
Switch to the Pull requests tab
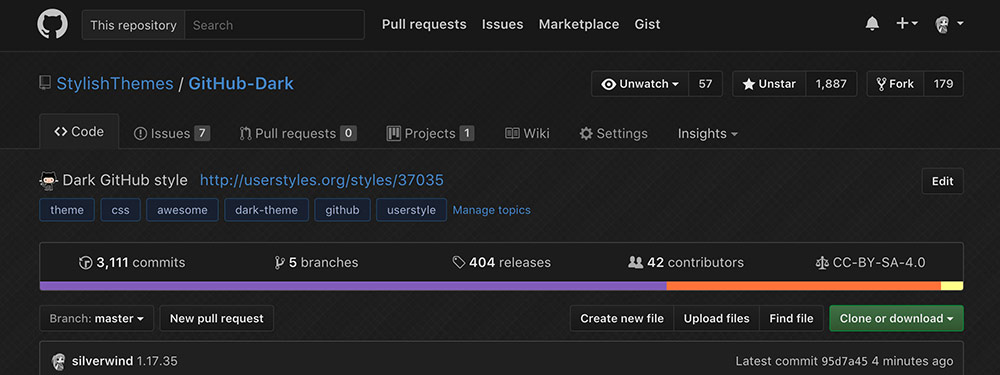[x=298, y=133]
